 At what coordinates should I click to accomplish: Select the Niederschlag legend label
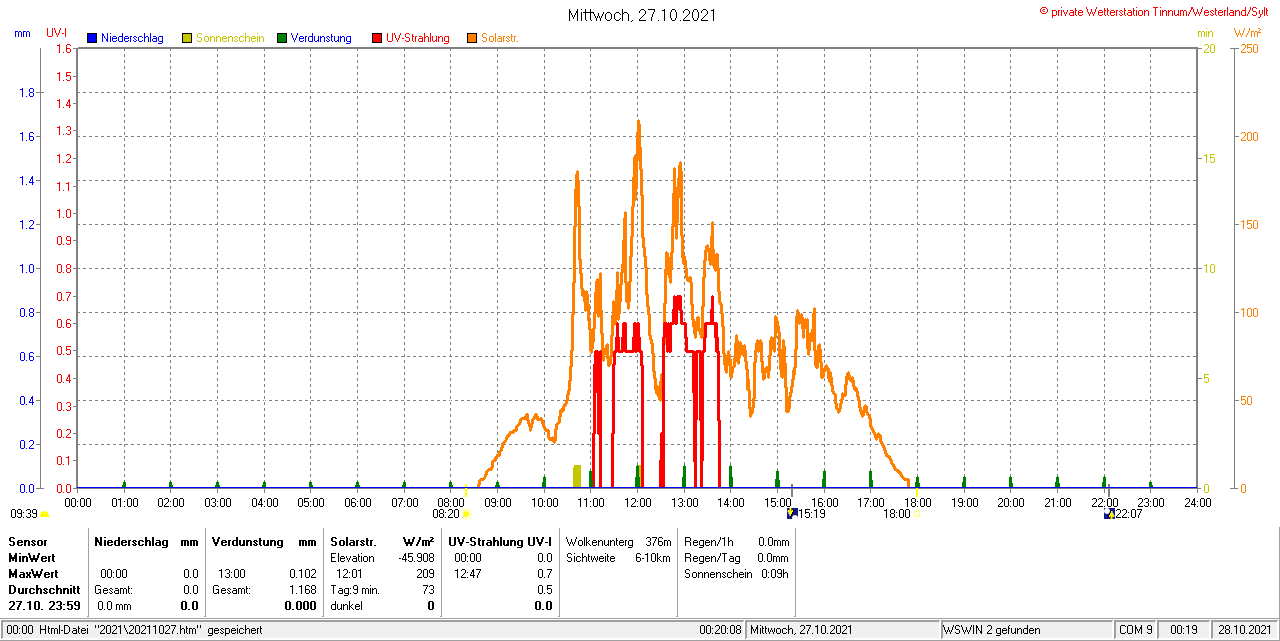(132, 38)
